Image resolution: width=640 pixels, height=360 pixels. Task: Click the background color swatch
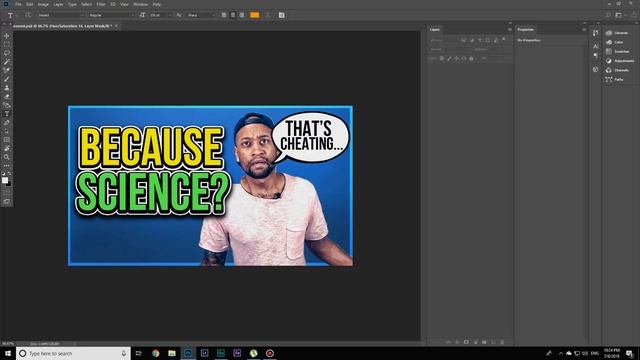9,184
